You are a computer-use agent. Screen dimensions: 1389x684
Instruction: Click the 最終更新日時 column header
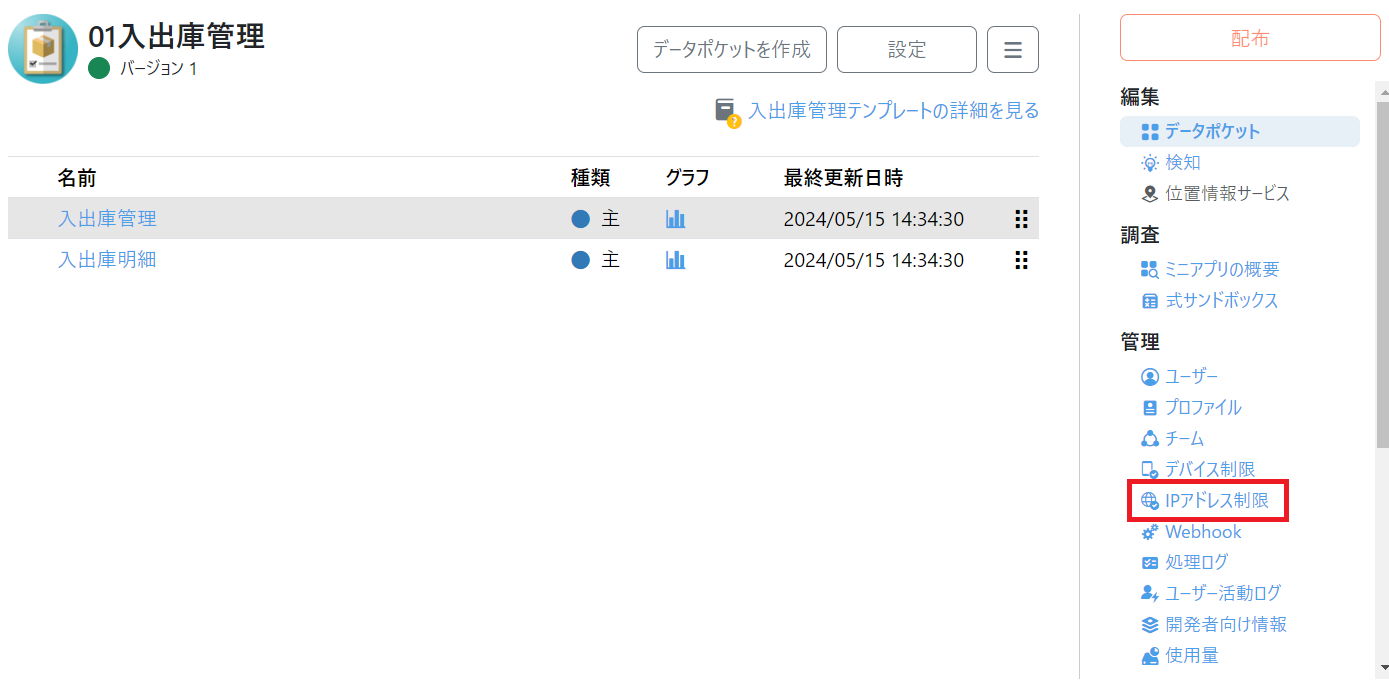(843, 178)
